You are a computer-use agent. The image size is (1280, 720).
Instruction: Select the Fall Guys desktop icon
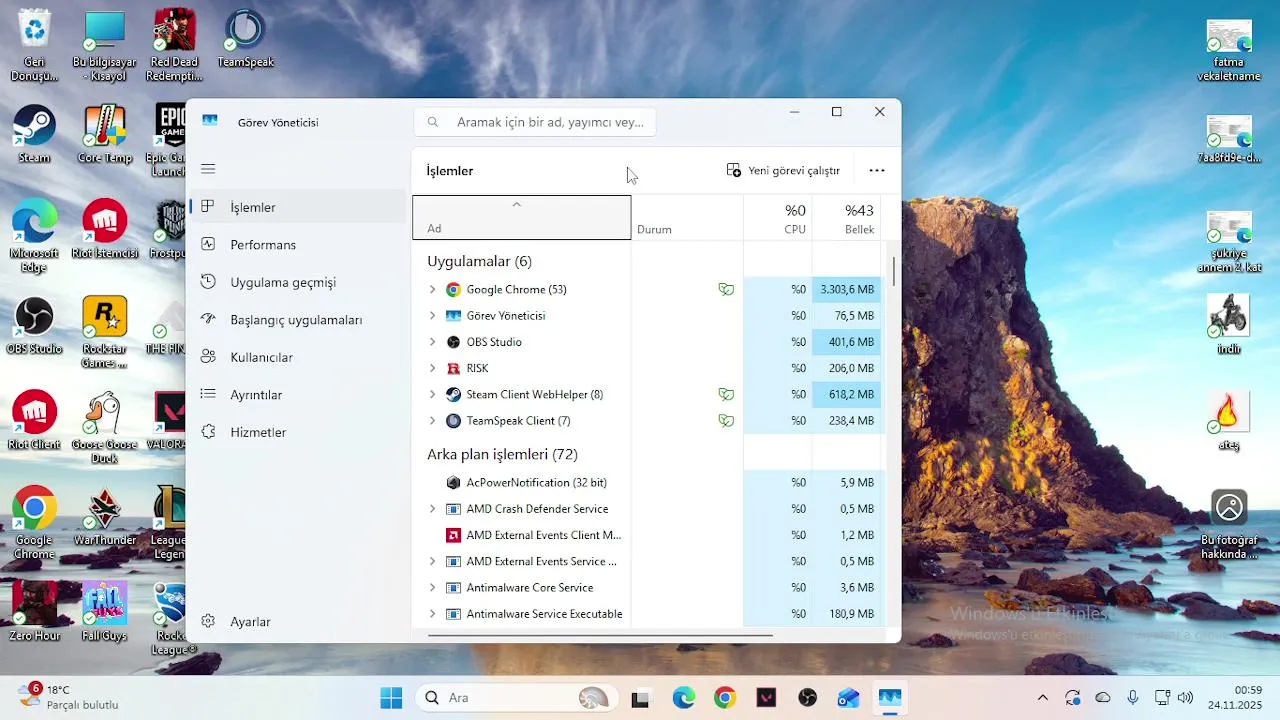[x=105, y=612]
